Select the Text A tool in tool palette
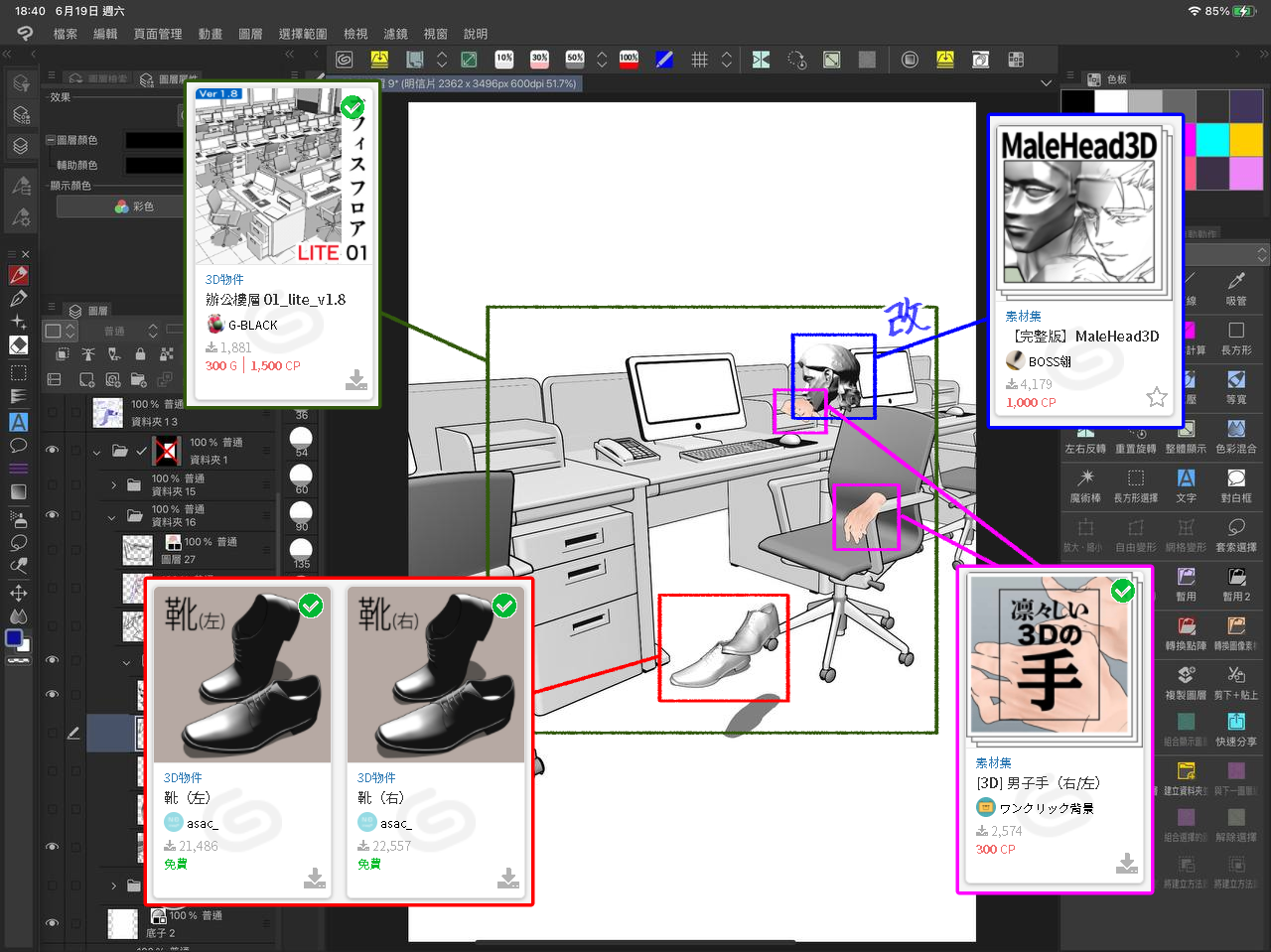This screenshot has height=952, width=1271. click(x=18, y=422)
